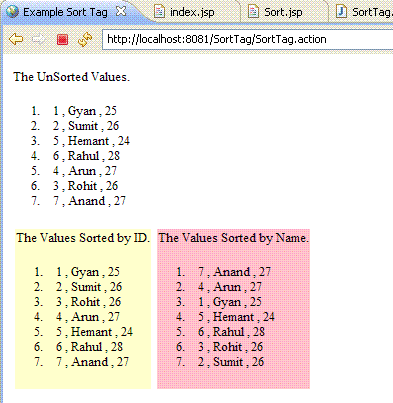Click the globe icon on Example Sort Tag tab
Image resolution: width=393 pixels, height=403 pixels.
[12, 12]
